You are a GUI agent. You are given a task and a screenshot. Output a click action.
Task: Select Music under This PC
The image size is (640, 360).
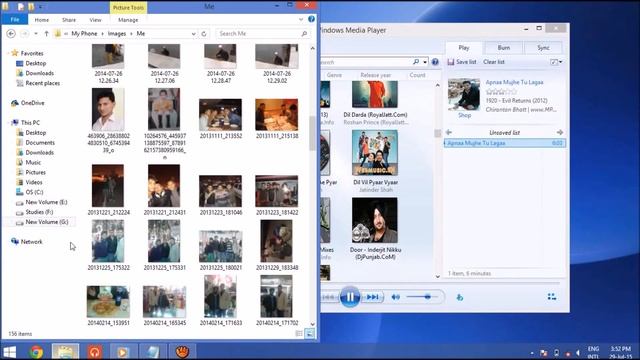coord(33,162)
